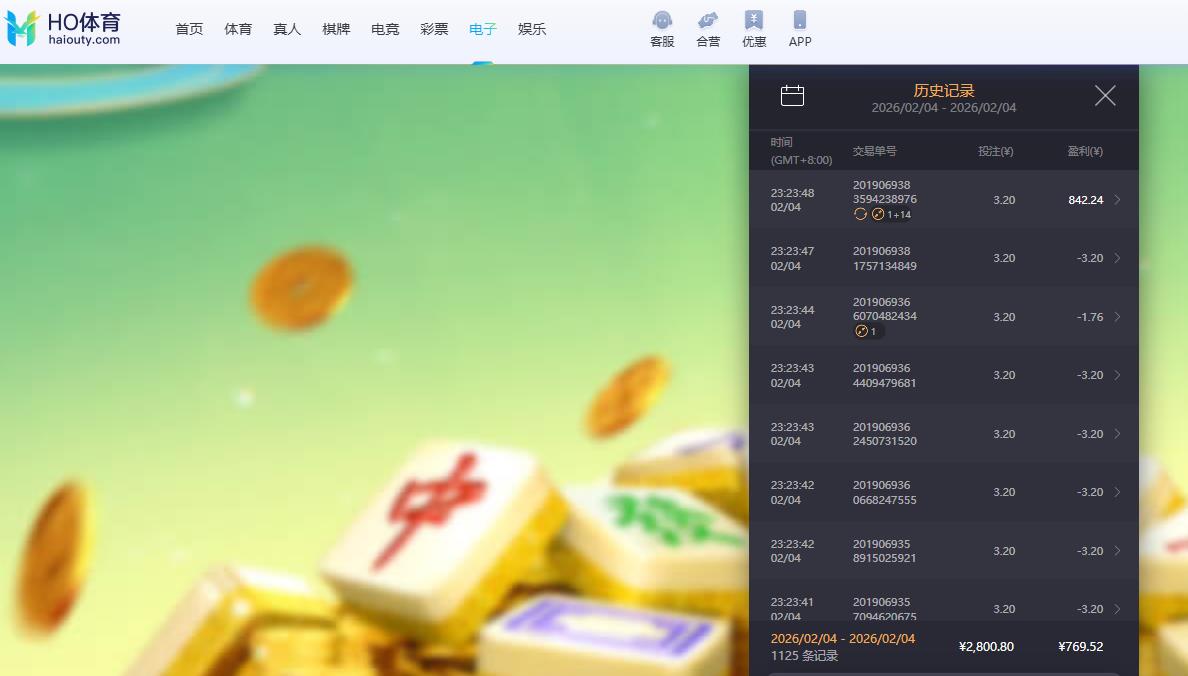Open the 优惠 promotions ribbon icon
Viewport: 1188px width, 676px height.
tap(753, 27)
